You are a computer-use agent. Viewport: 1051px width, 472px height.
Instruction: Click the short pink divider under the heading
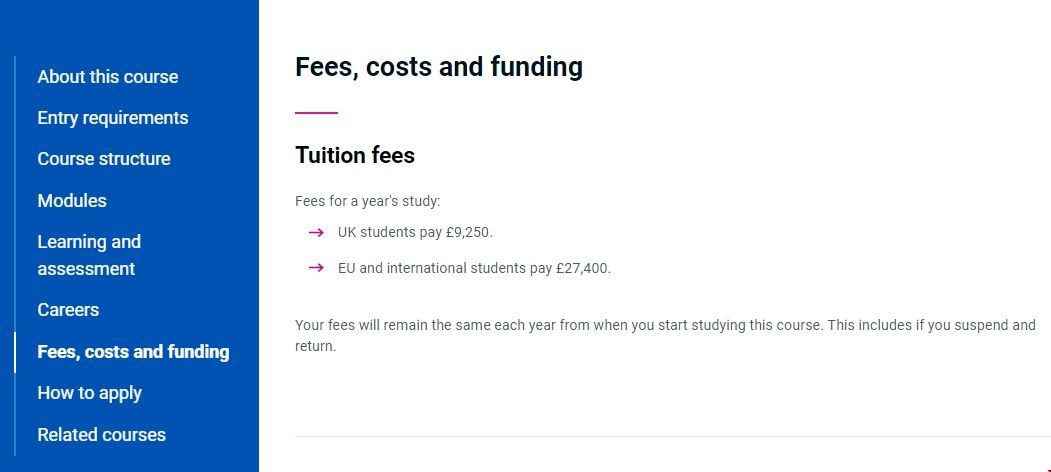pos(316,113)
